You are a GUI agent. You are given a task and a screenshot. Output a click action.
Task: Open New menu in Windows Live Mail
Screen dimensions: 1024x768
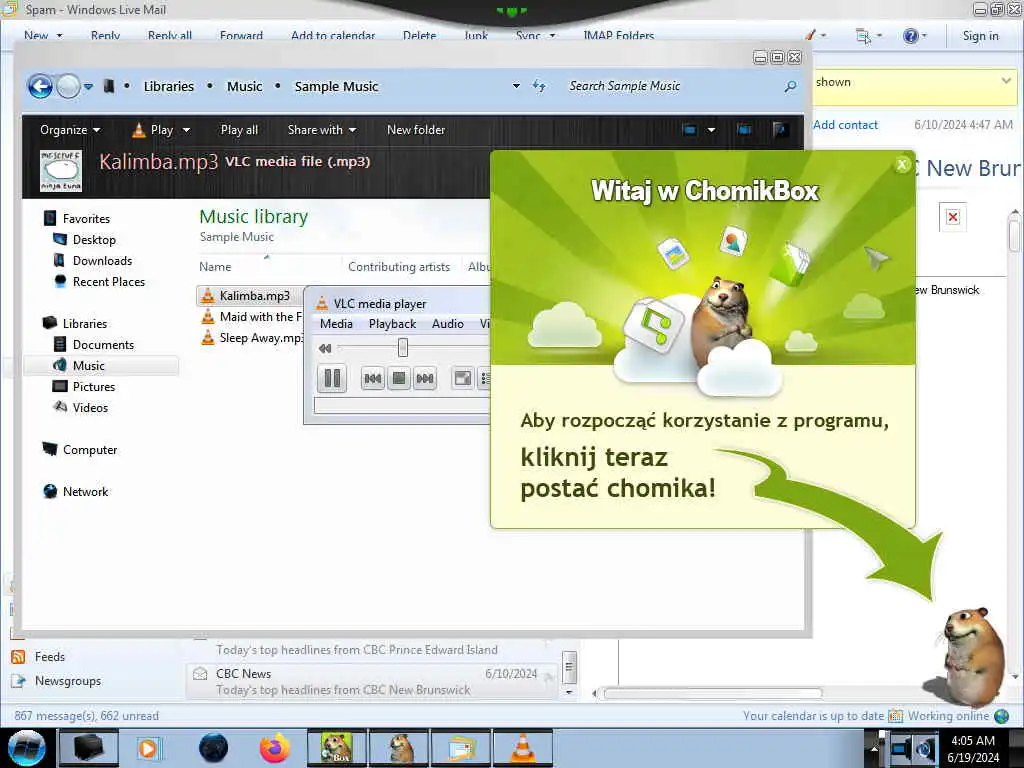point(43,35)
